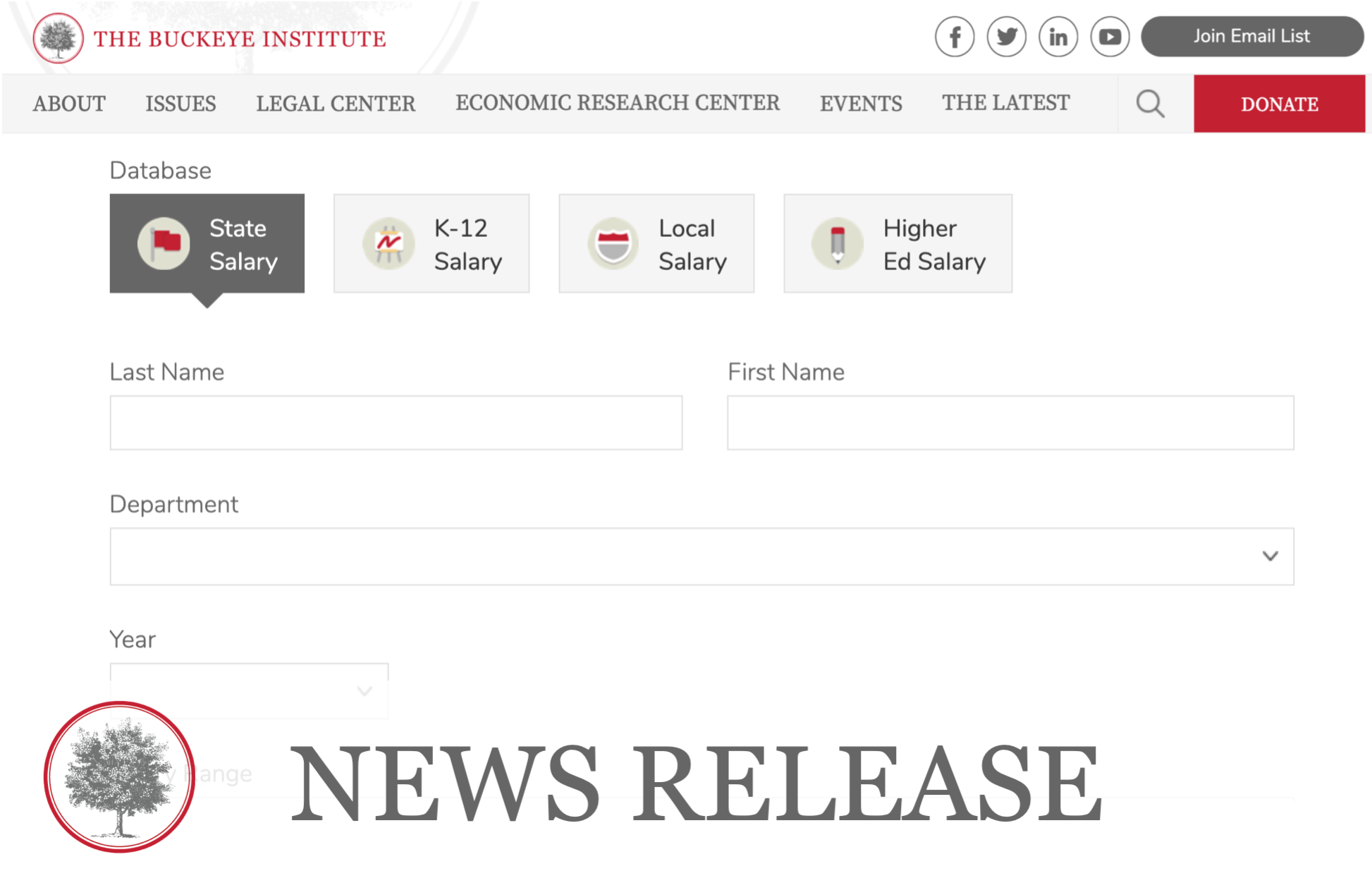Click the Department label
Screen dimensions: 1372x878
(174, 504)
